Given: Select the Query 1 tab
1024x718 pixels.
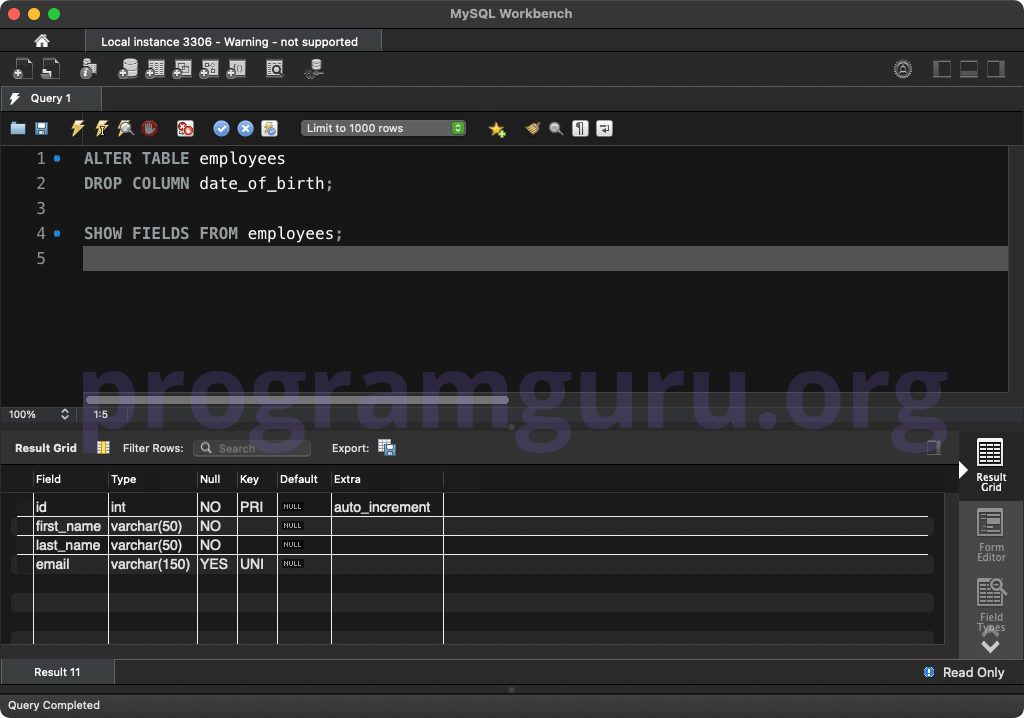Looking at the screenshot, I should click(x=51, y=99).
